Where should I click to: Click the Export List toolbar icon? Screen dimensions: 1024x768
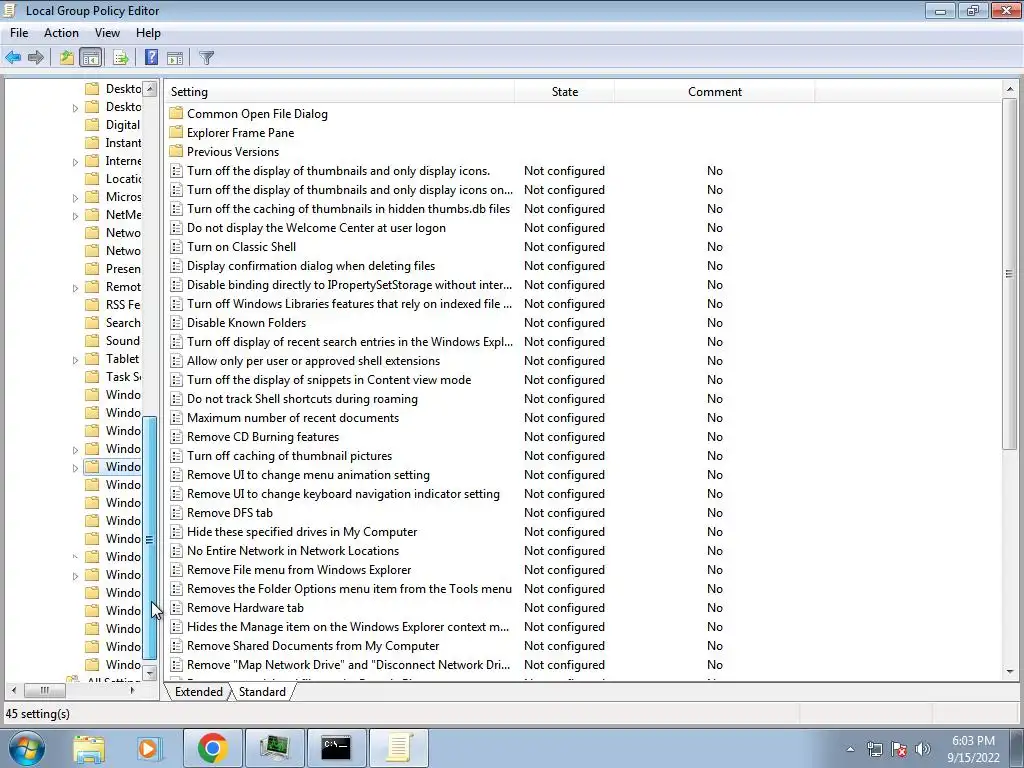click(121, 57)
